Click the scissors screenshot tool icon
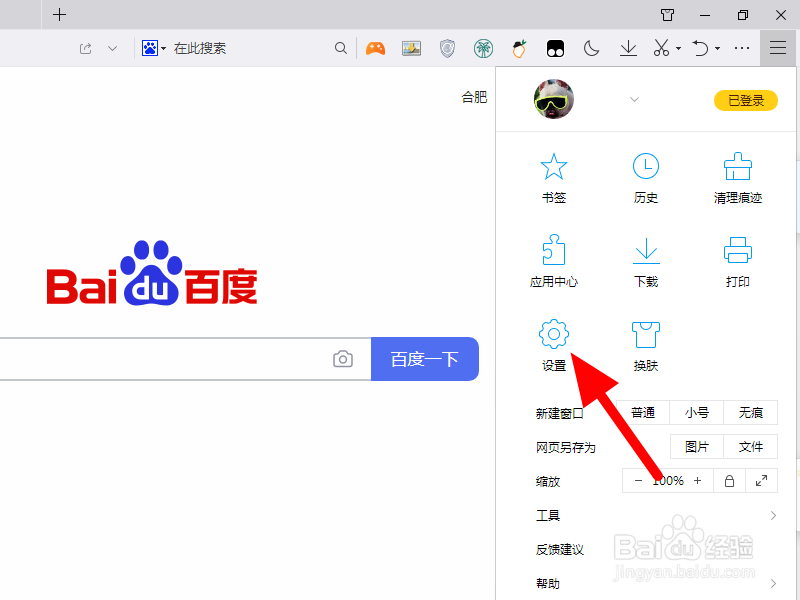 coord(661,48)
